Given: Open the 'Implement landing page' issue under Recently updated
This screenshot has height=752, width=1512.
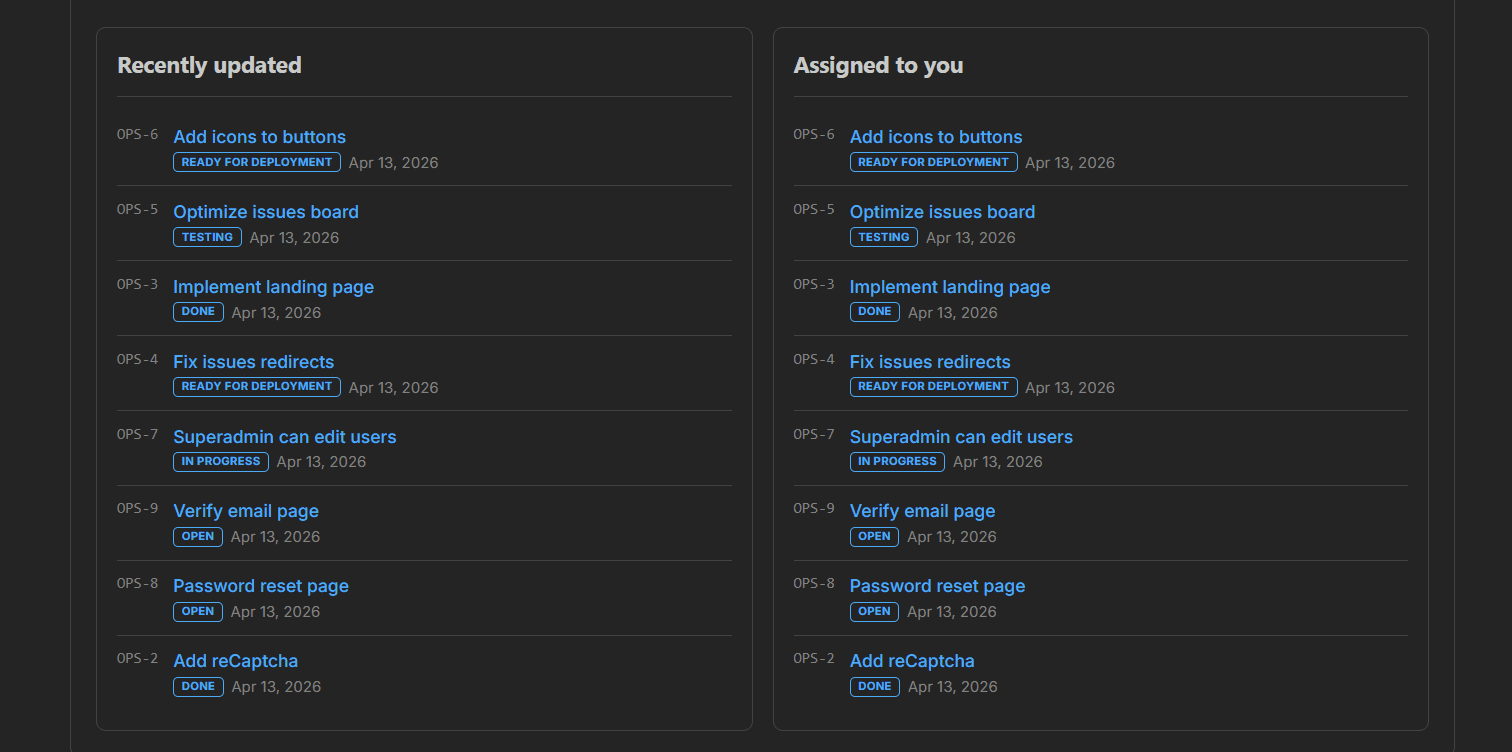Looking at the screenshot, I should click(x=273, y=287).
